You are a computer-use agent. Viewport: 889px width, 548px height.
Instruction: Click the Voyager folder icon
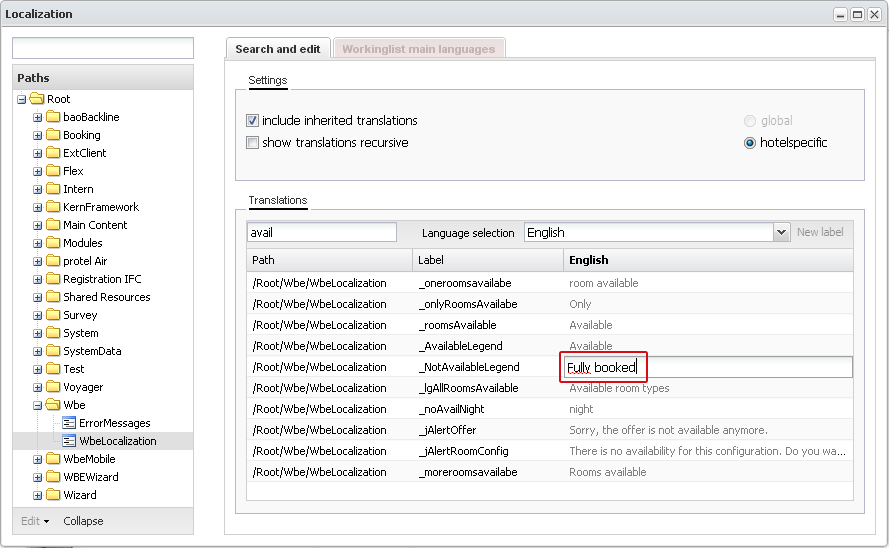[x=53, y=387]
